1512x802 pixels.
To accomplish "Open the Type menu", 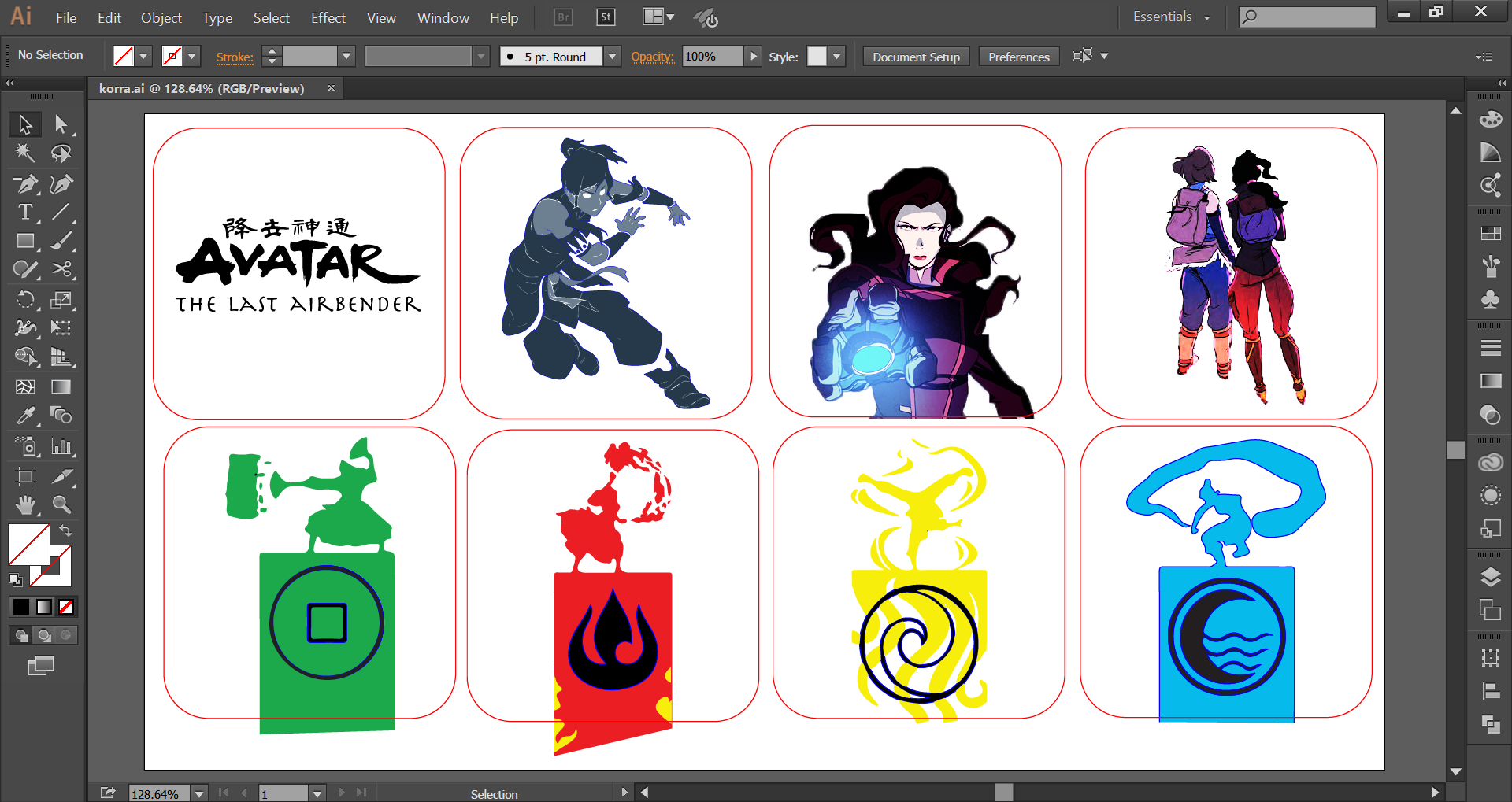I will [x=217, y=17].
